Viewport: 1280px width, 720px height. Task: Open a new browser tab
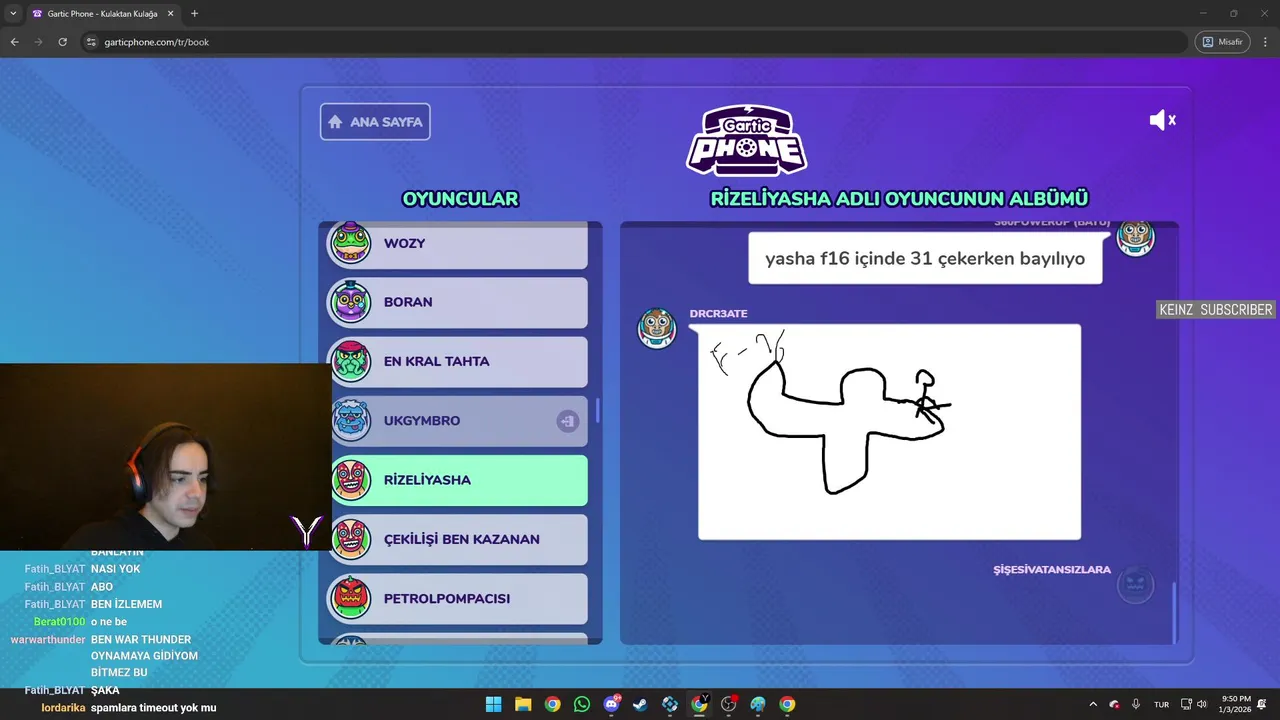coord(194,14)
